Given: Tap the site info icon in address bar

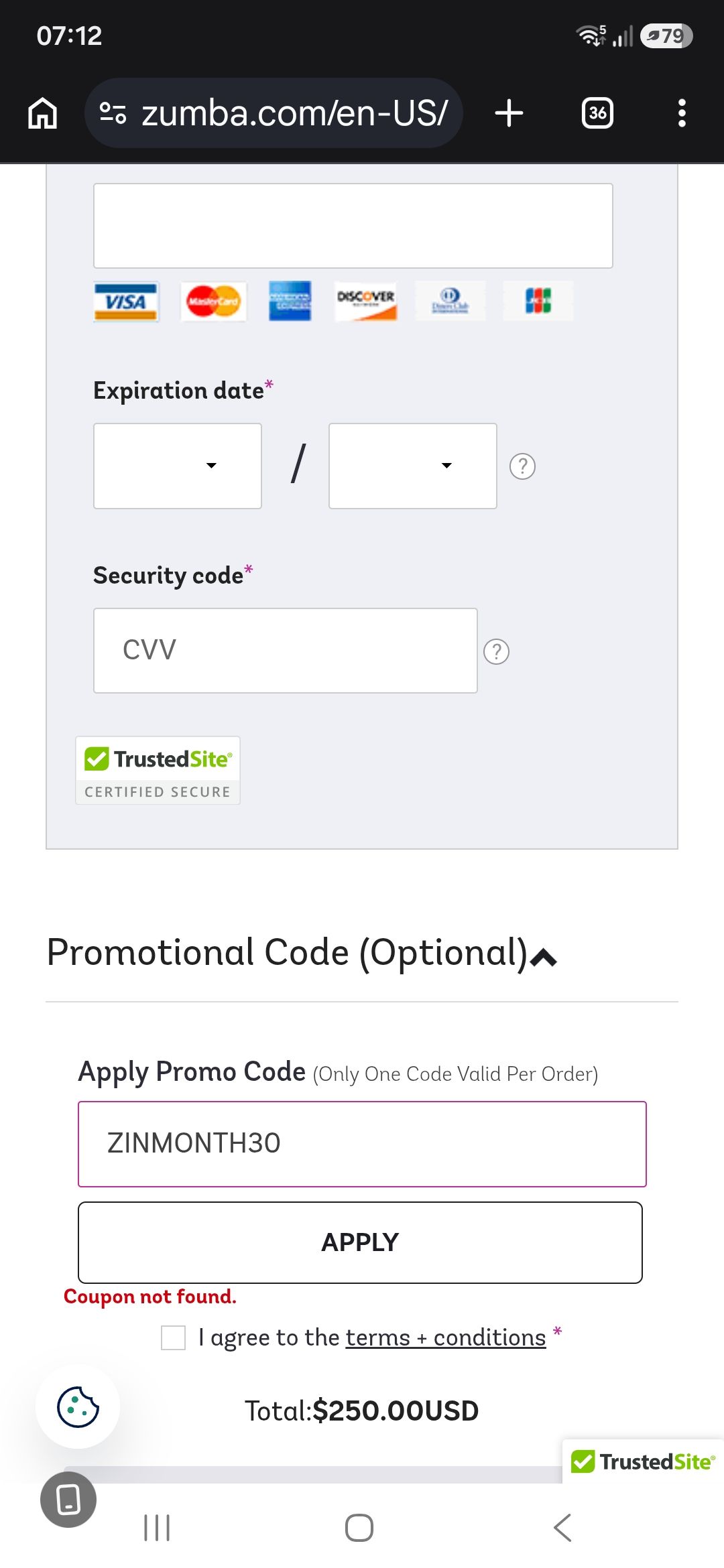Looking at the screenshot, I should 113,113.
